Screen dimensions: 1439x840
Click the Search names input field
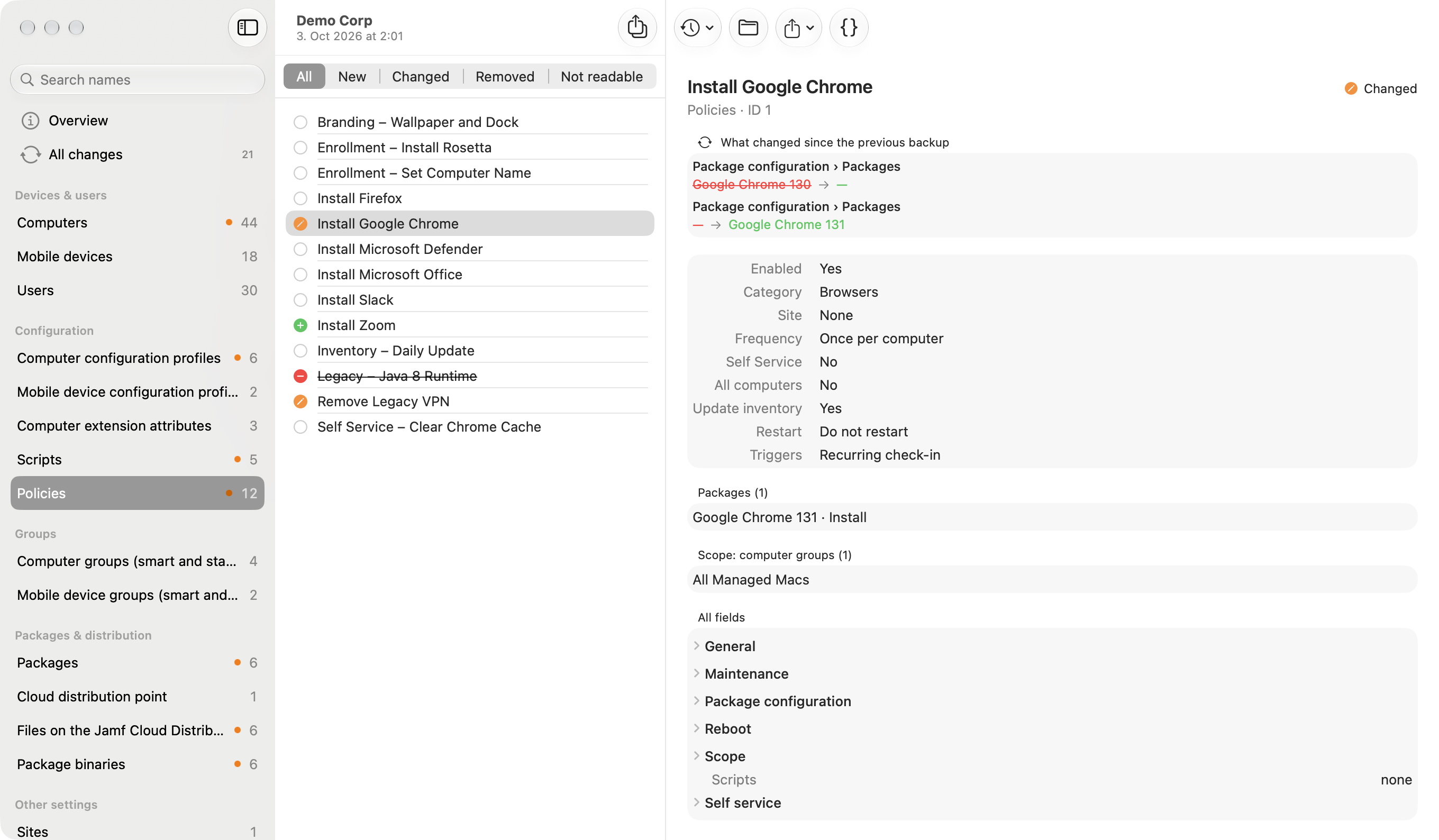point(137,79)
